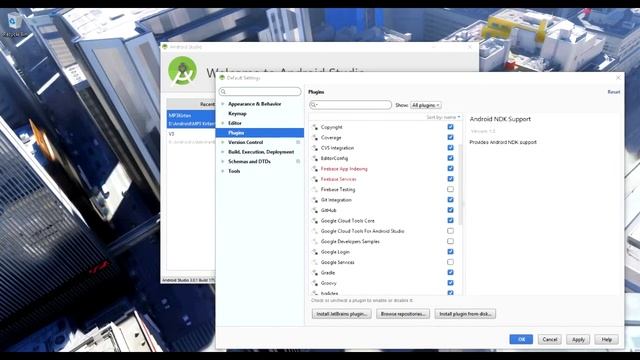Click the Schemas and DTDs project-level icon
Viewport: 640px width, 360px height.
coord(298,162)
